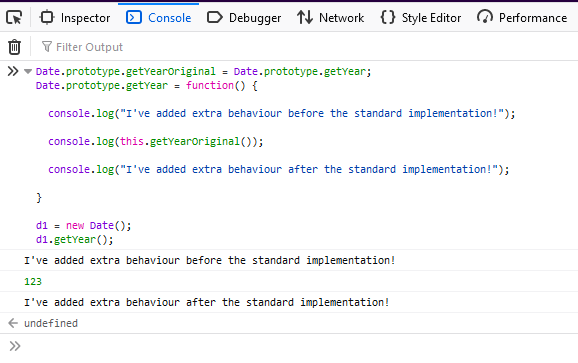This screenshot has width=578, height=363.
Task: Click the Console tab icon
Action: click(x=133, y=17)
